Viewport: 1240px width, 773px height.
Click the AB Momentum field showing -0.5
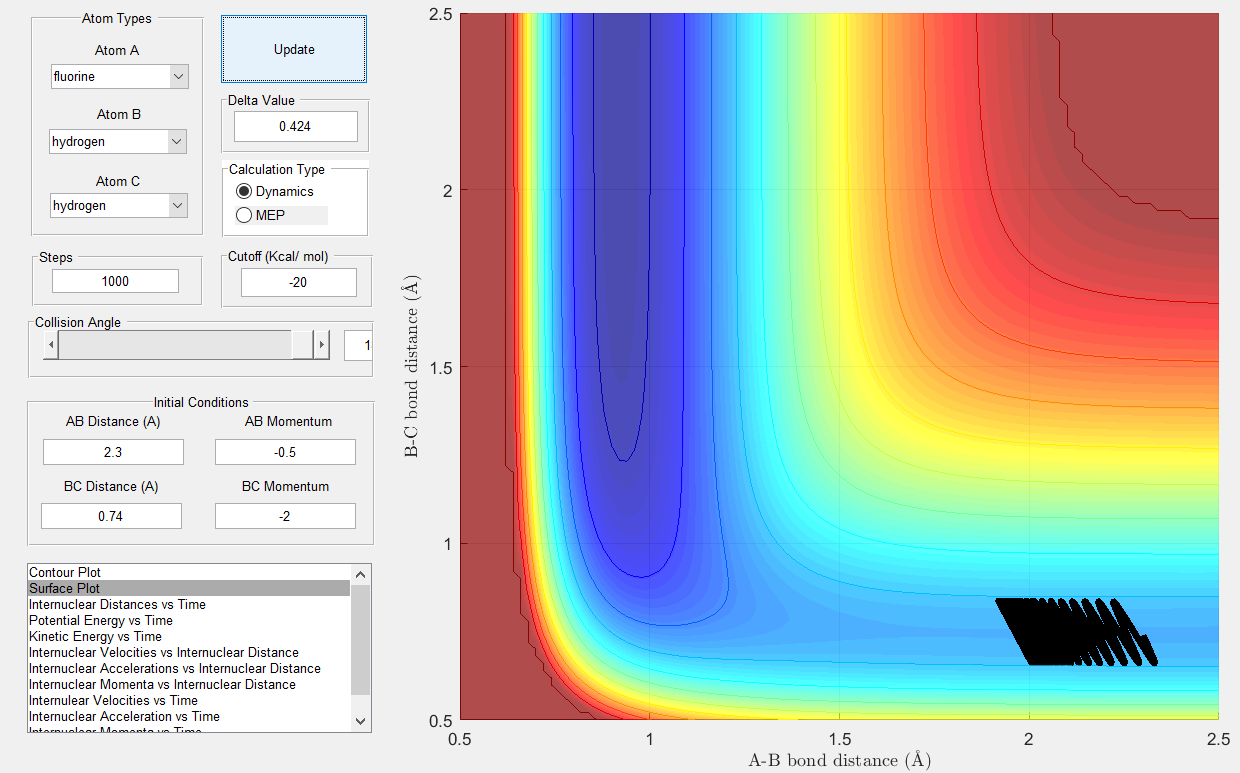285,452
